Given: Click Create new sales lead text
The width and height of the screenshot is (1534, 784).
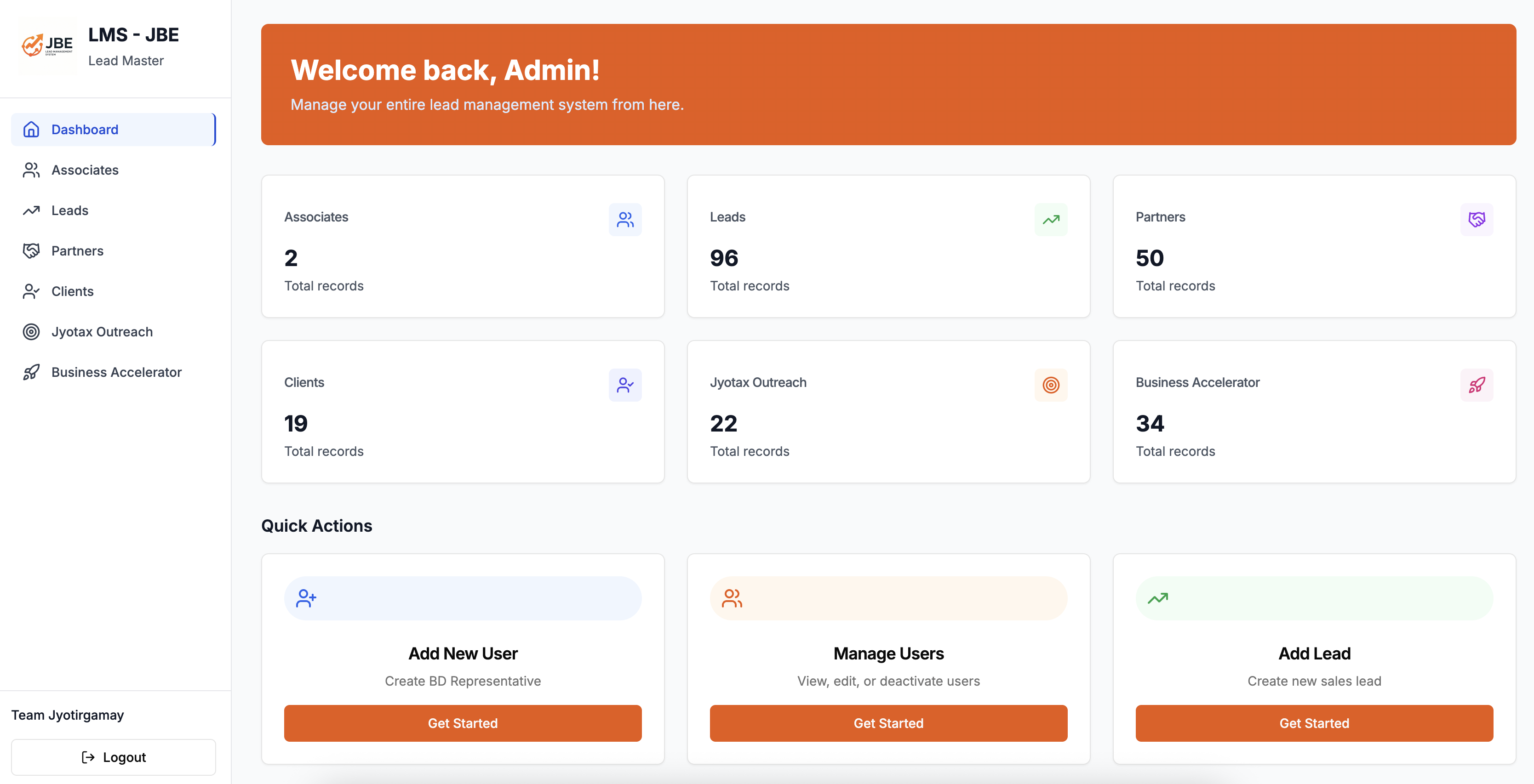Looking at the screenshot, I should pos(1314,681).
